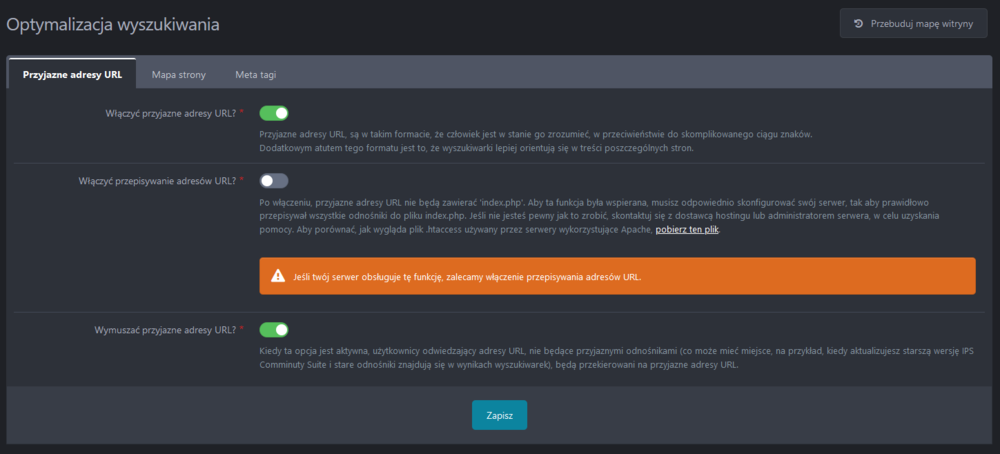Click the rebuild arrow icon in the Przebuduj button

tap(858, 23)
